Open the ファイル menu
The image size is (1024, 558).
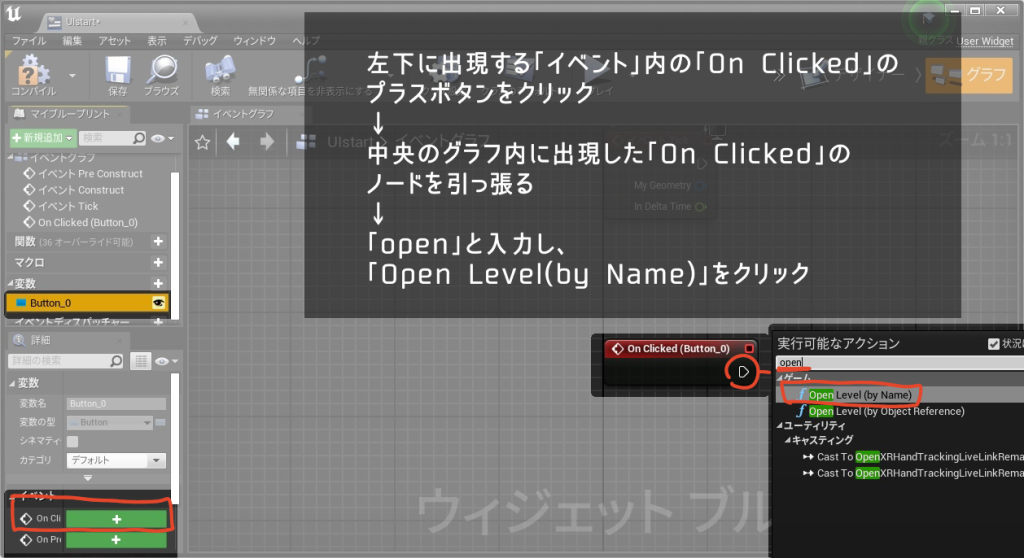coord(28,41)
